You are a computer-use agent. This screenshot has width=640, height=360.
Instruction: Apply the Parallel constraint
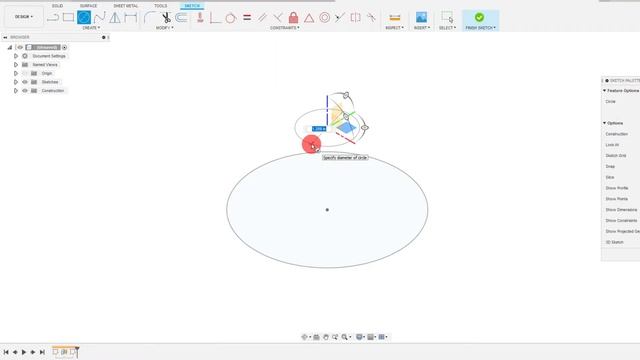pos(262,18)
